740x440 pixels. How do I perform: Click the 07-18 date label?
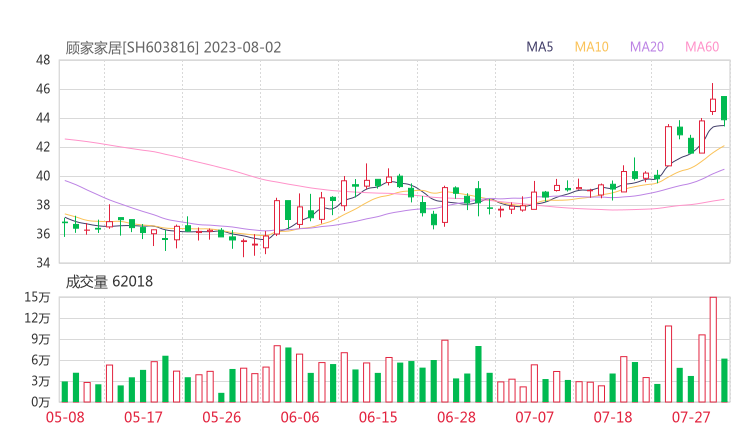click(613, 417)
